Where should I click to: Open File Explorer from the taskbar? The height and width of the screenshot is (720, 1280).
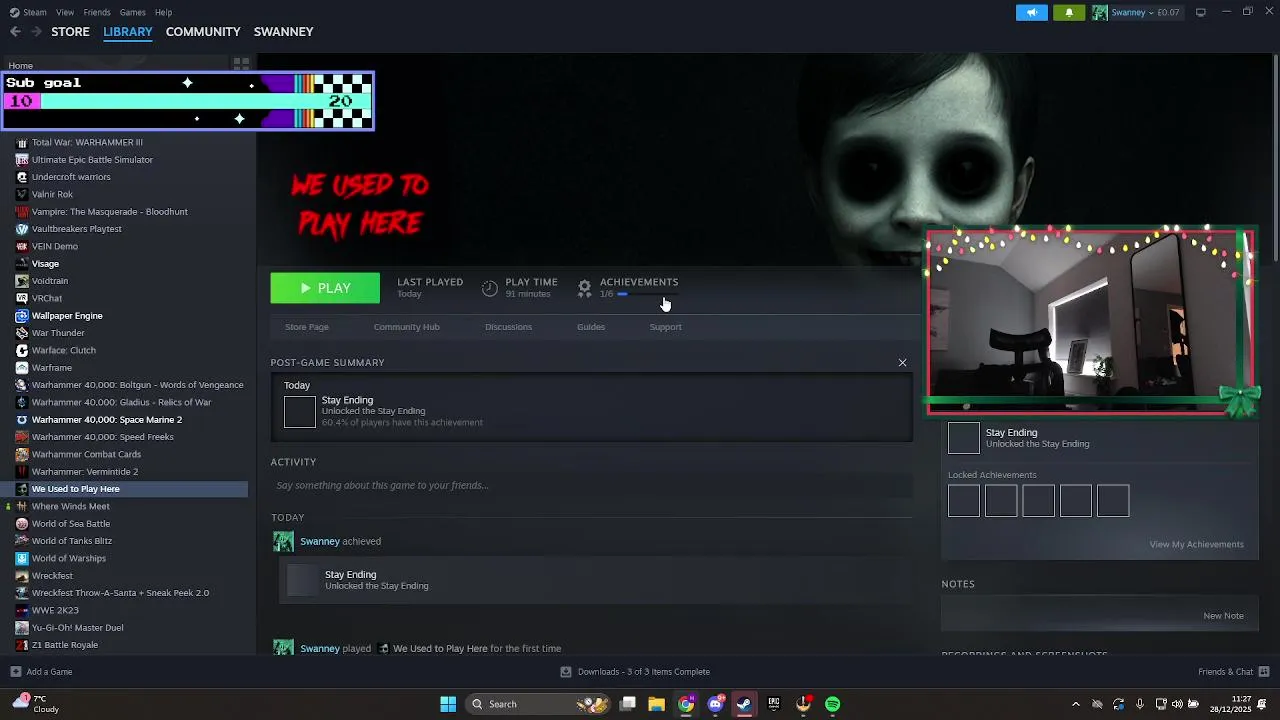[x=657, y=704]
